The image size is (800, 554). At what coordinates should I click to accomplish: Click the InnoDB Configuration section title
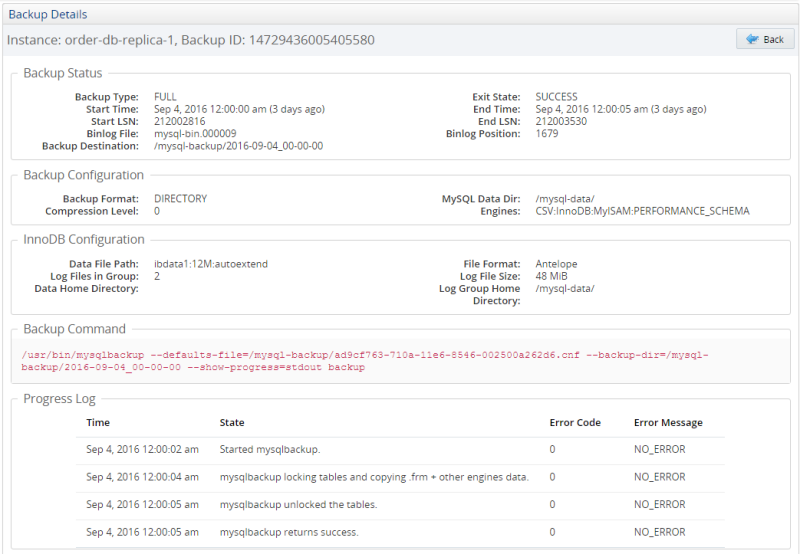coord(84,239)
